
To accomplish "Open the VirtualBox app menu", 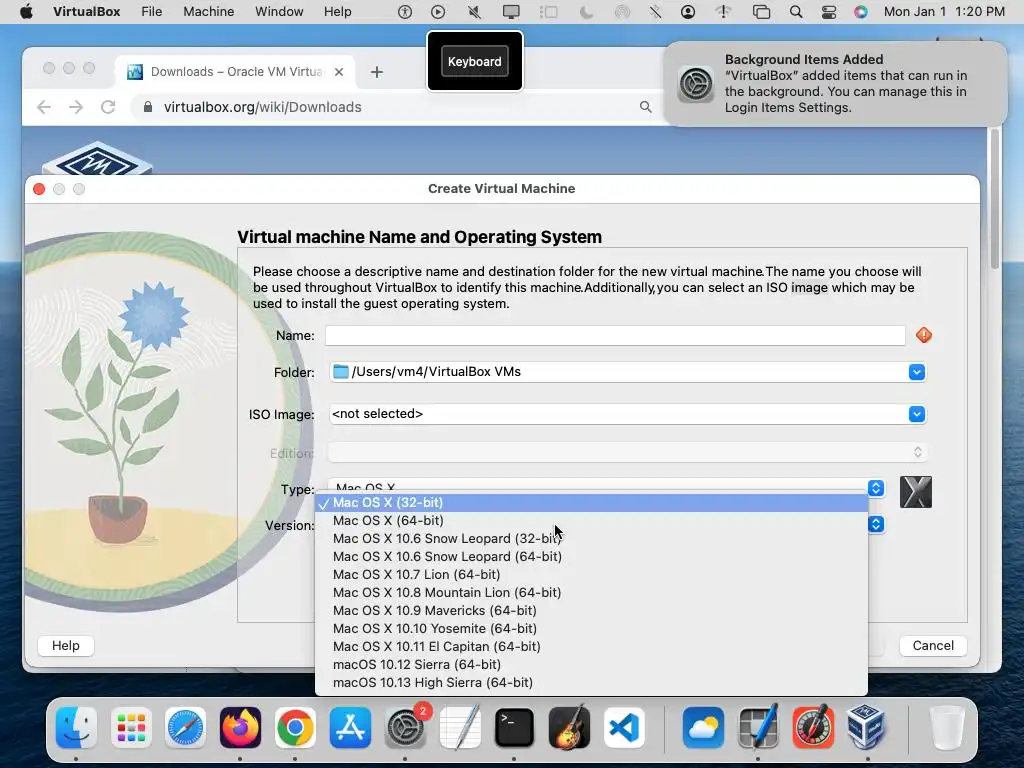I will pos(86,12).
